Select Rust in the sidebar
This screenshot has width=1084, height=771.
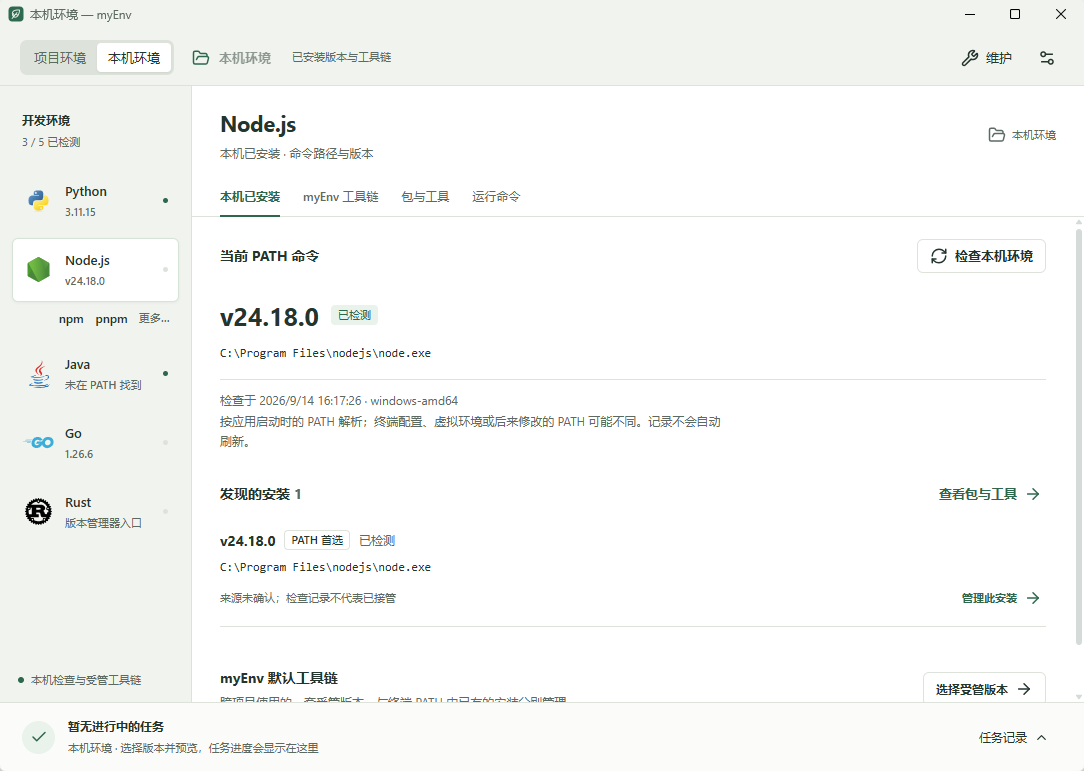(95, 512)
